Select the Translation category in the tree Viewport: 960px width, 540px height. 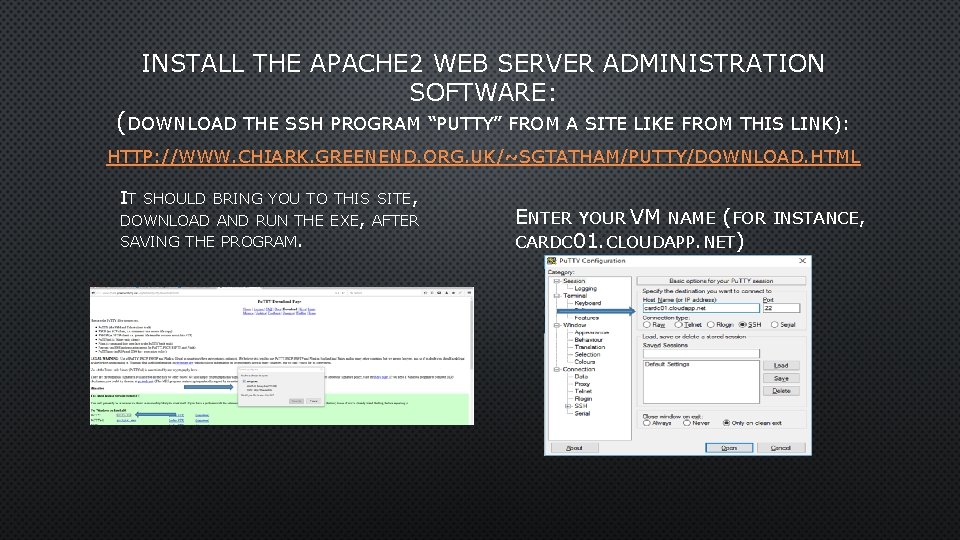coord(590,347)
